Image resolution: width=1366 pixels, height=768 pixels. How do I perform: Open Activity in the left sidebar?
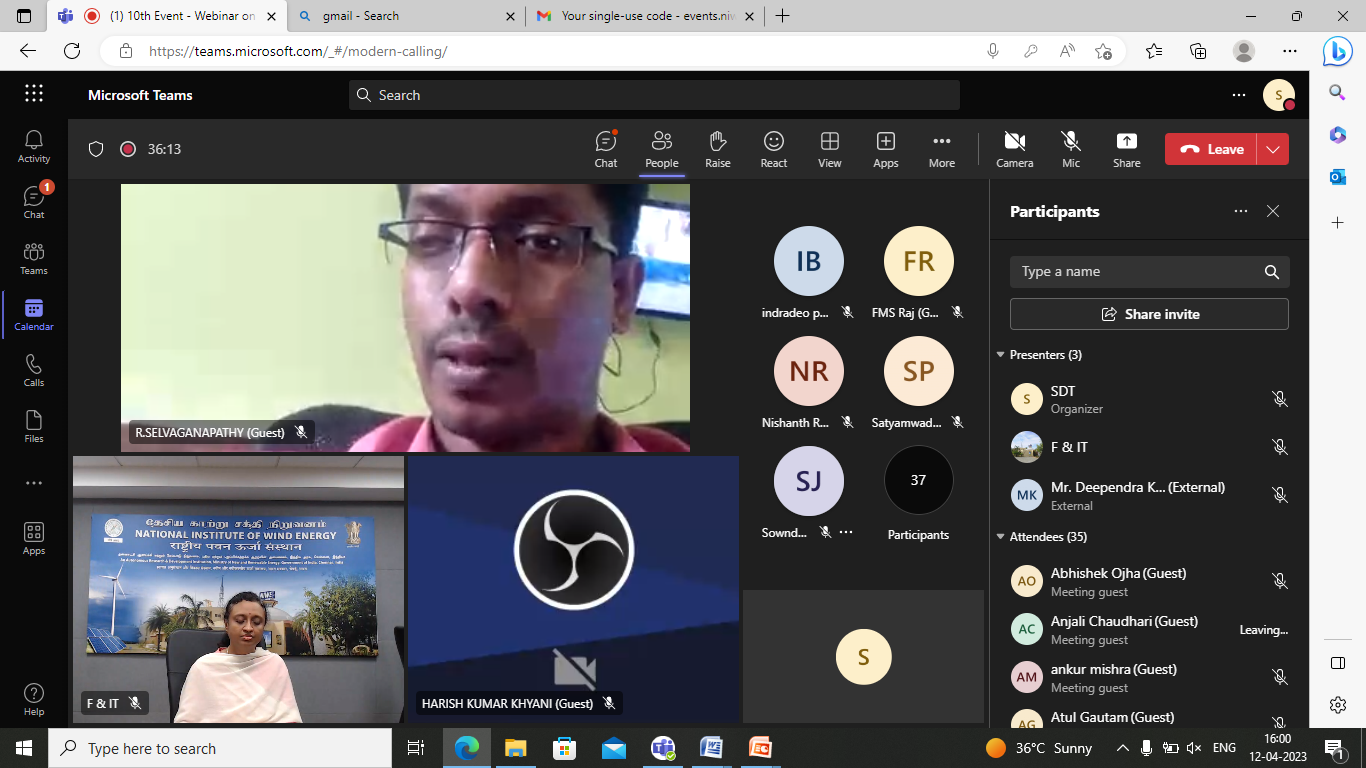click(x=34, y=146)
